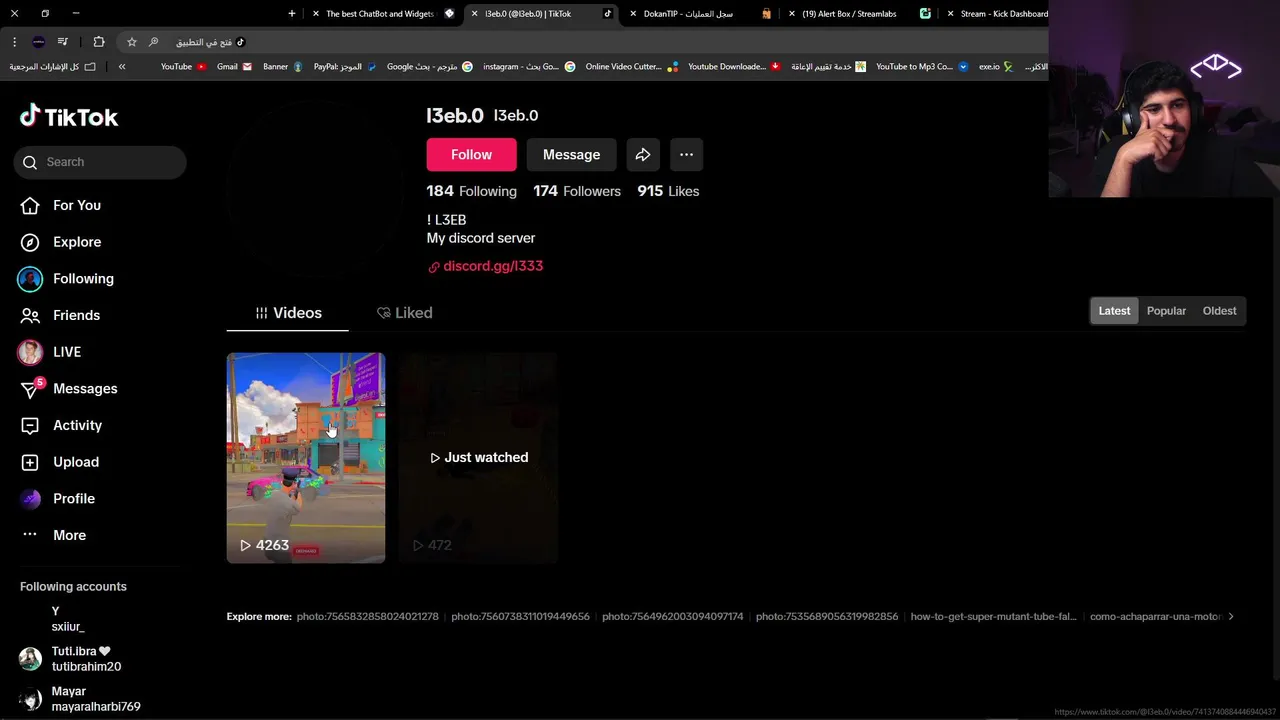The width and height of the screenshot is (1280, 720).
Task: Go to the Explore page
Action: (x=60, y=242)
